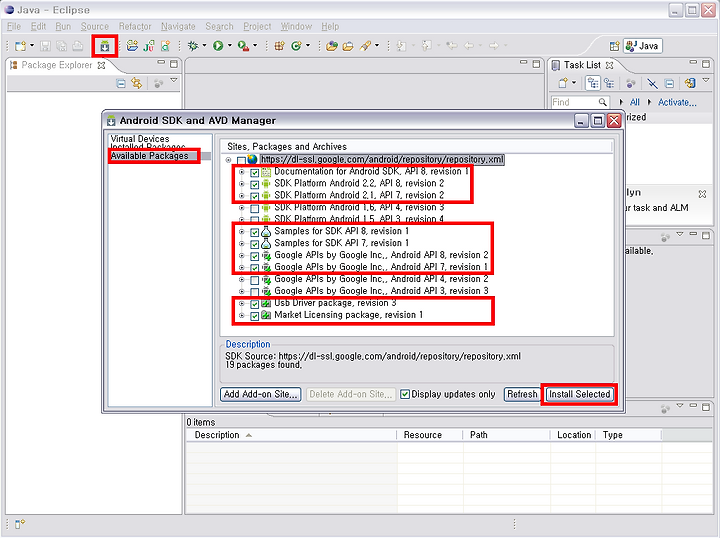Open the Android SDK and AVD Manager toolbar icon
Image resolution: width=720 pixels, height=538 pixels.
(105, 46)
